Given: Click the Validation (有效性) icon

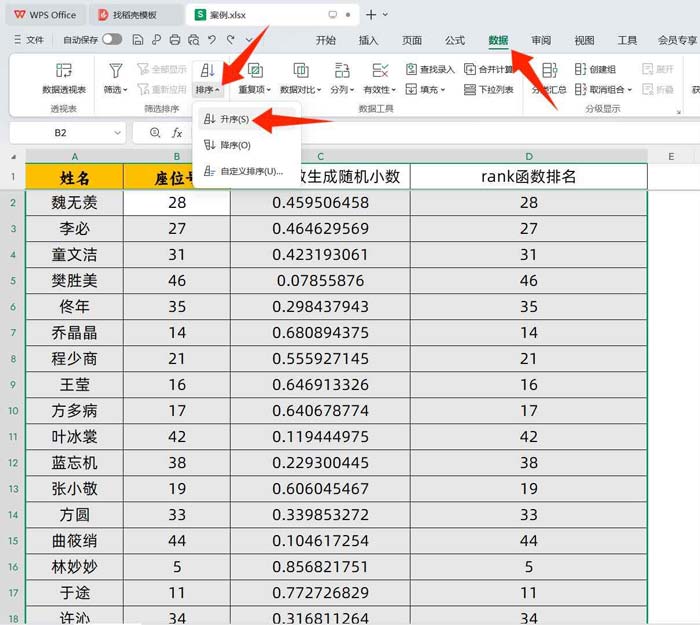Looking at the screenshot, I should coord(380,70).
